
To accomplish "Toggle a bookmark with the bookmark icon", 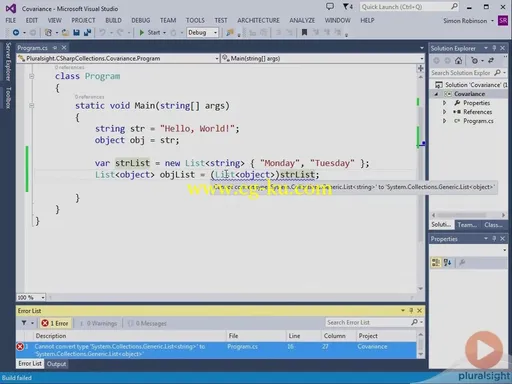I will pos(304,32).
